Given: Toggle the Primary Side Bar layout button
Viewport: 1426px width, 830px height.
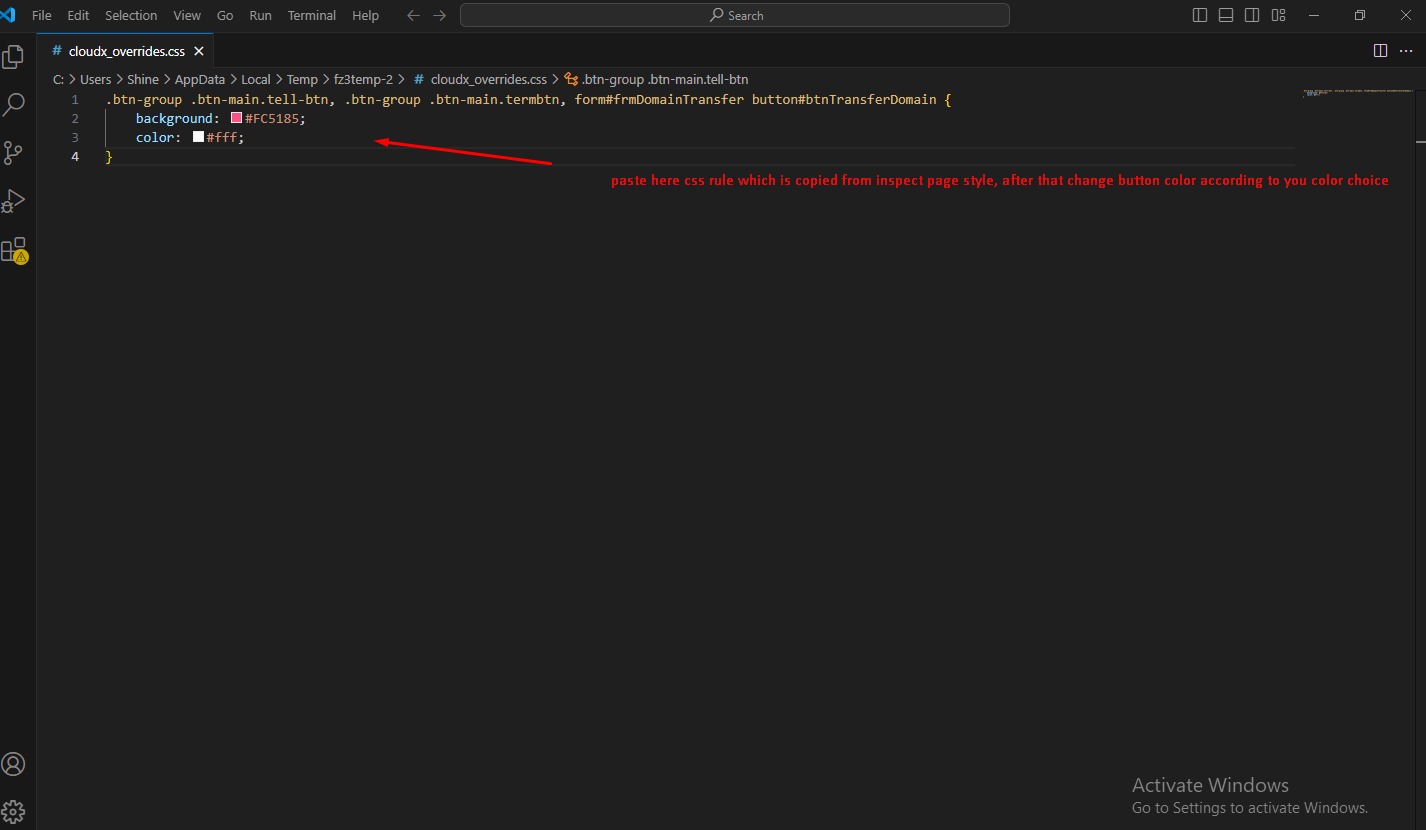Looking at the screenshot, I should point(1200,15).
